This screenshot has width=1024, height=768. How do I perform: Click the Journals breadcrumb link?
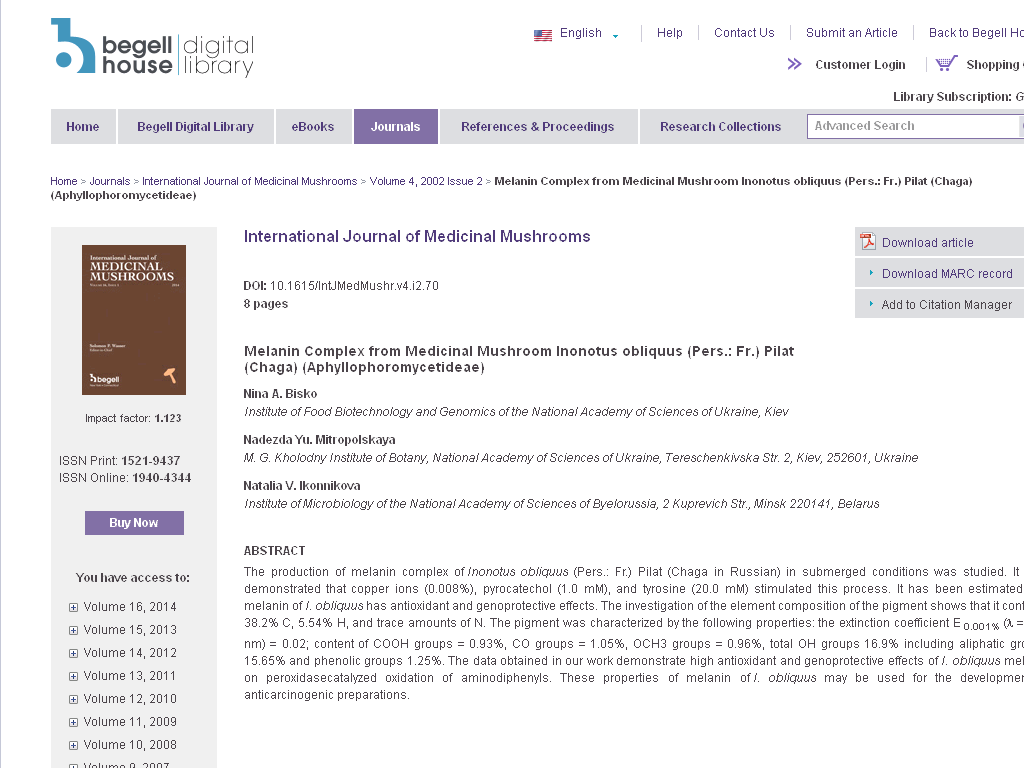pos(110,181)
